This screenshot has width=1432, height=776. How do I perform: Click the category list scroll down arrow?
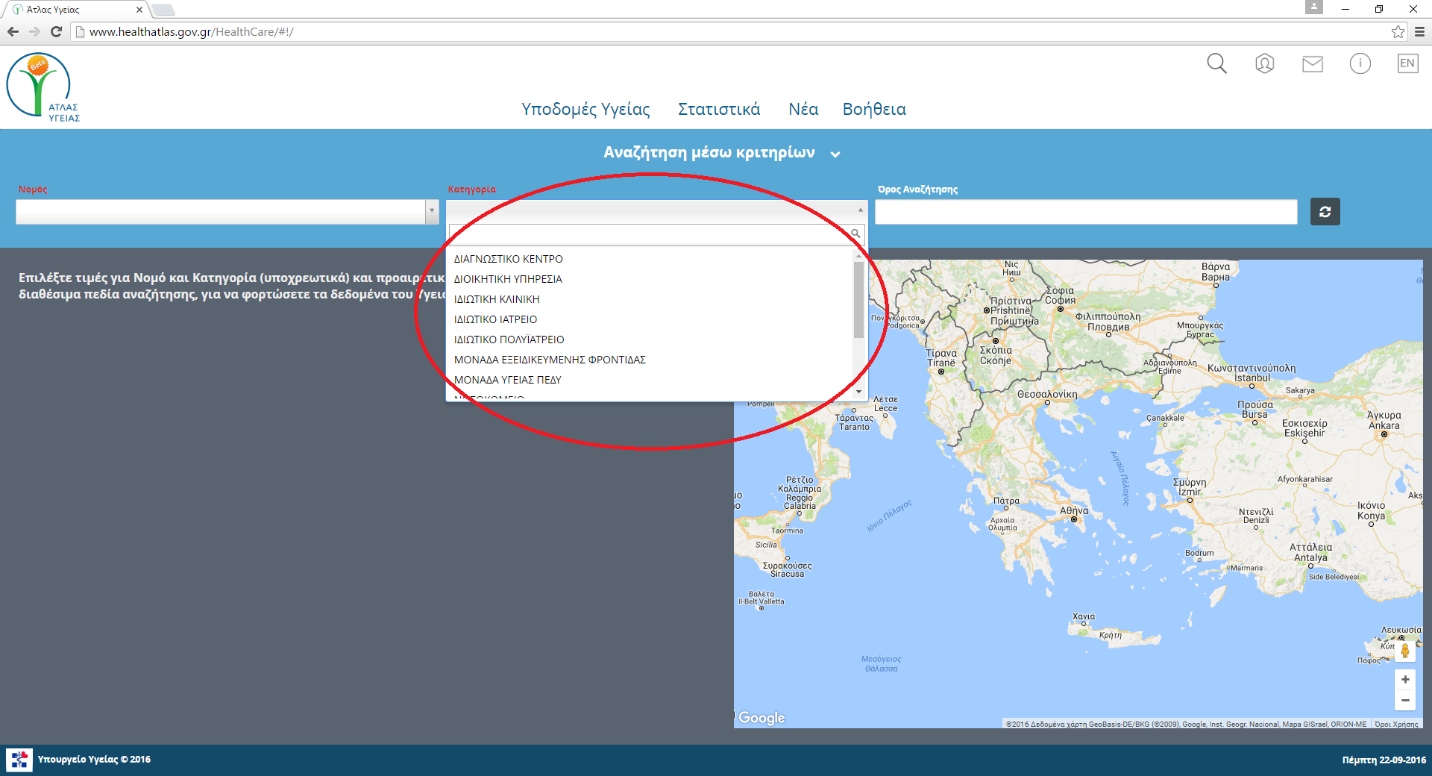pyautogui.click(x=859, y=390)
